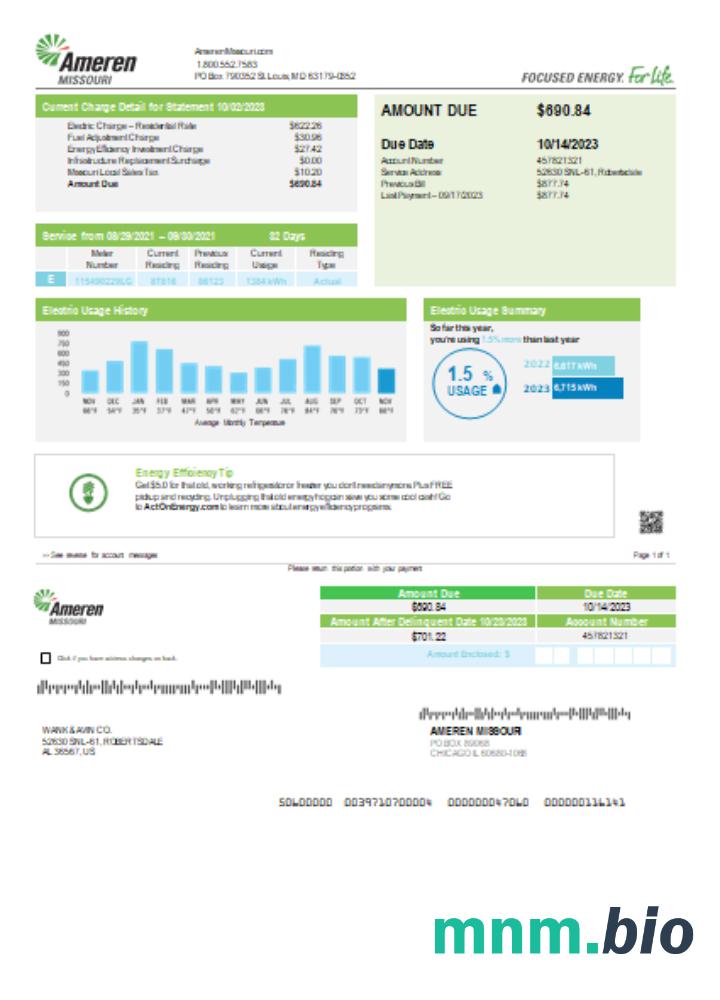Click the blue E meter row badge
This screenshot has height=1000, width=720.
(49, 281)
